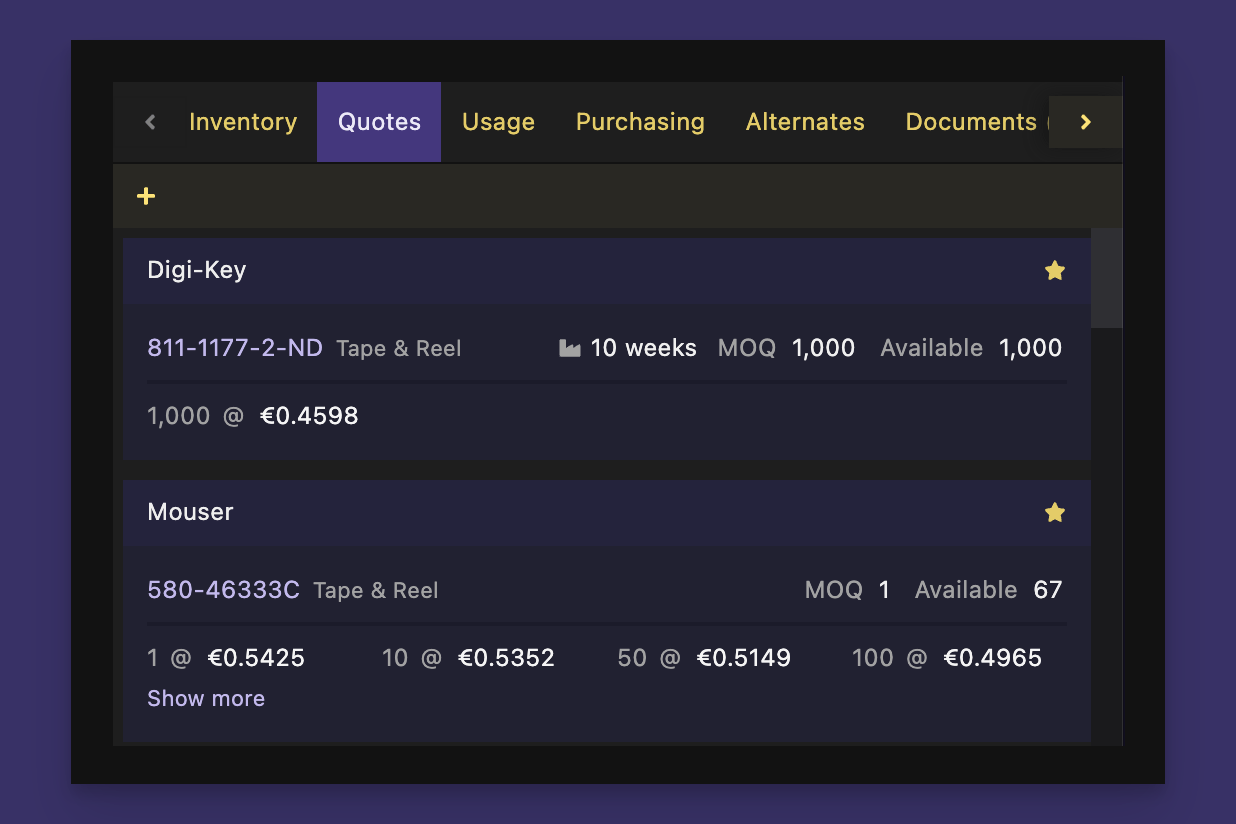The width and height of the screenshot is (1236, 824).
Task: Toggle the Digi-Key favorite star
Action: pyautogui.click(x=1055, y=270)
